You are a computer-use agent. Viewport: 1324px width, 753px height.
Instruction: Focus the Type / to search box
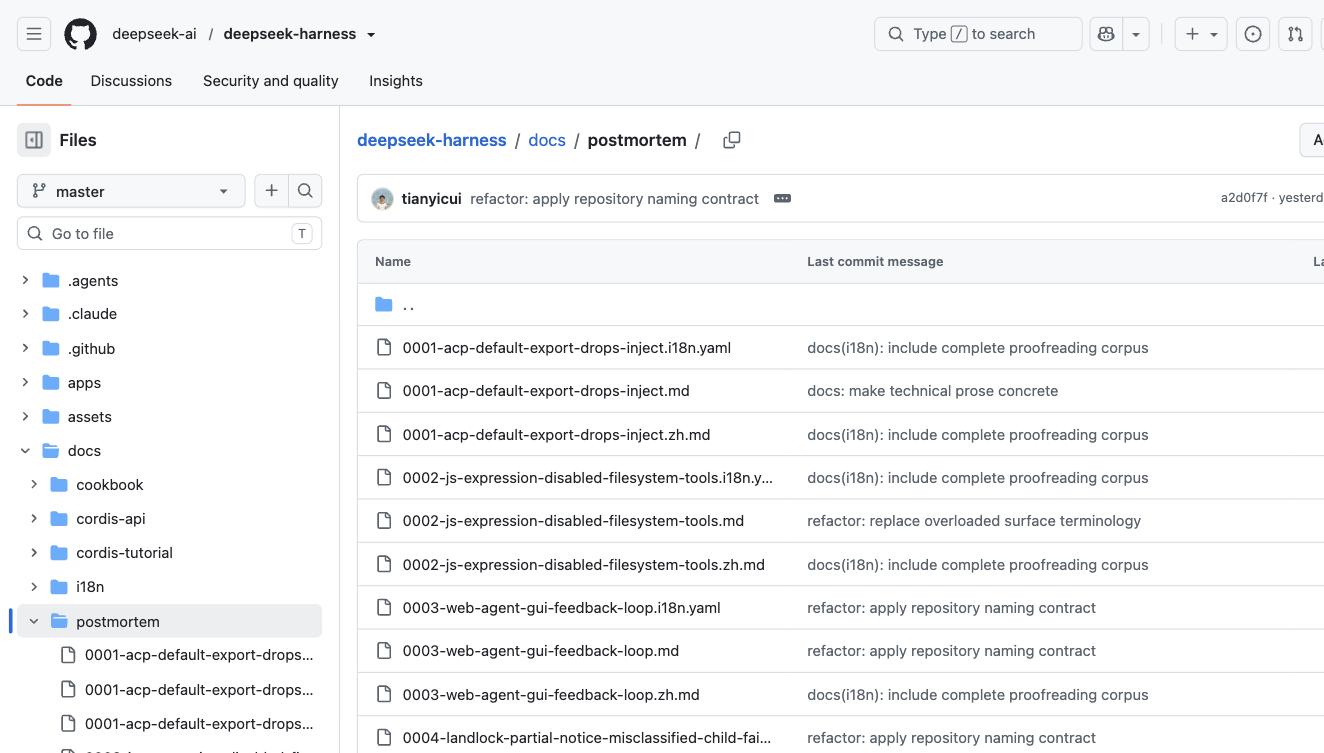[978, 34]
